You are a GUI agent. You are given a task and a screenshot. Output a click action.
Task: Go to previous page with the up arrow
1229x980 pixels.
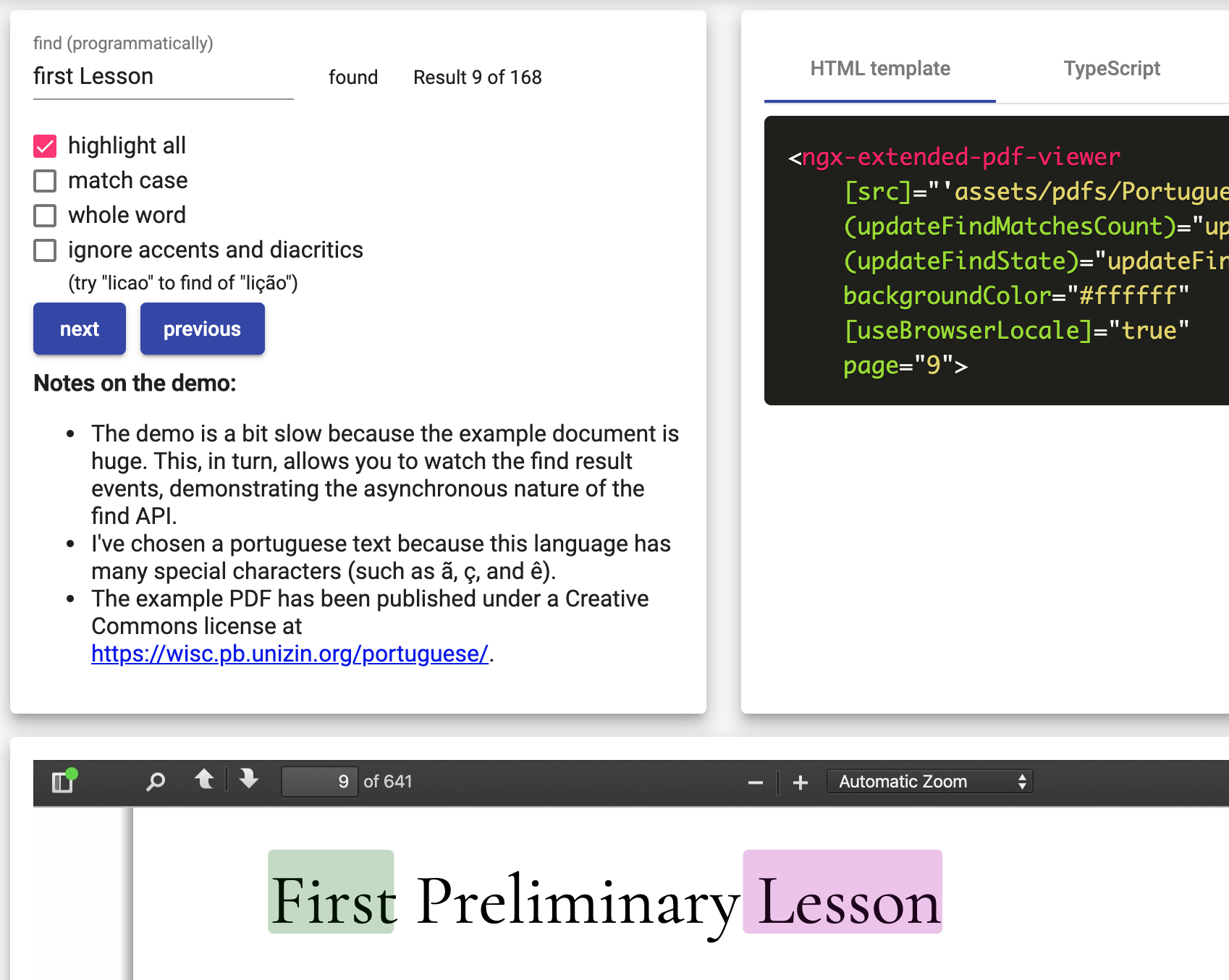click(205, 782)
